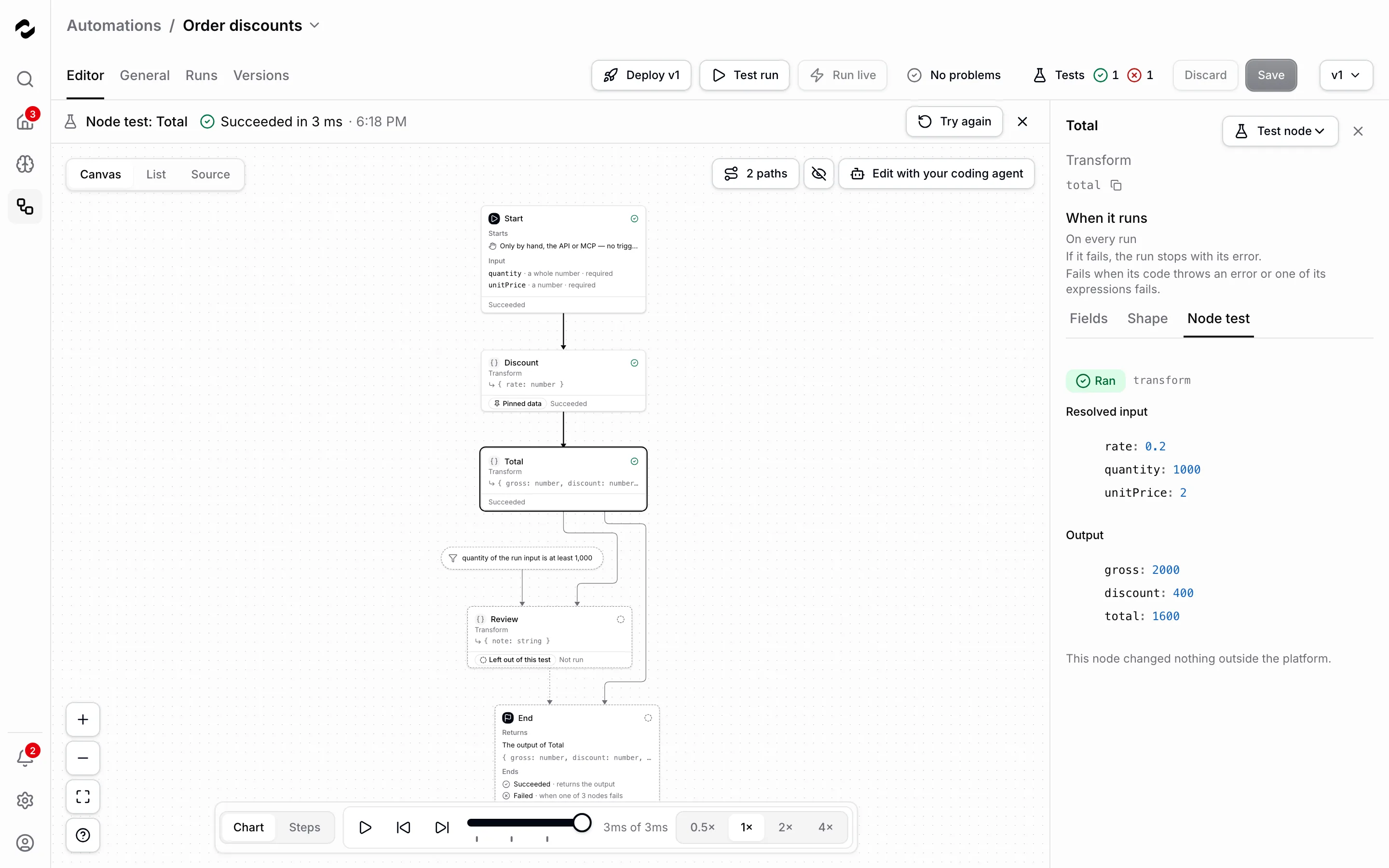Fit the canvas to screen
1389x868 pixels.
tap(82, 797)
